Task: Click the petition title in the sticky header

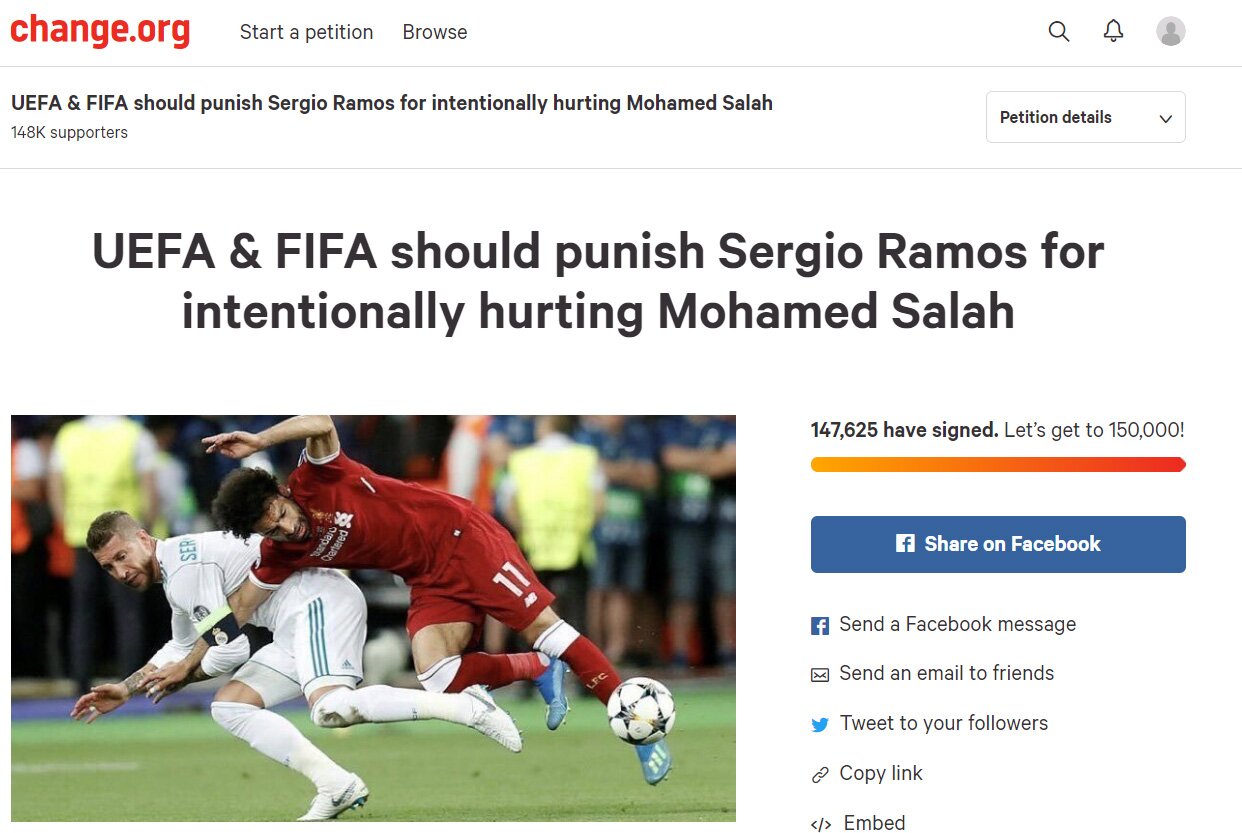Action: click(392, 103)
